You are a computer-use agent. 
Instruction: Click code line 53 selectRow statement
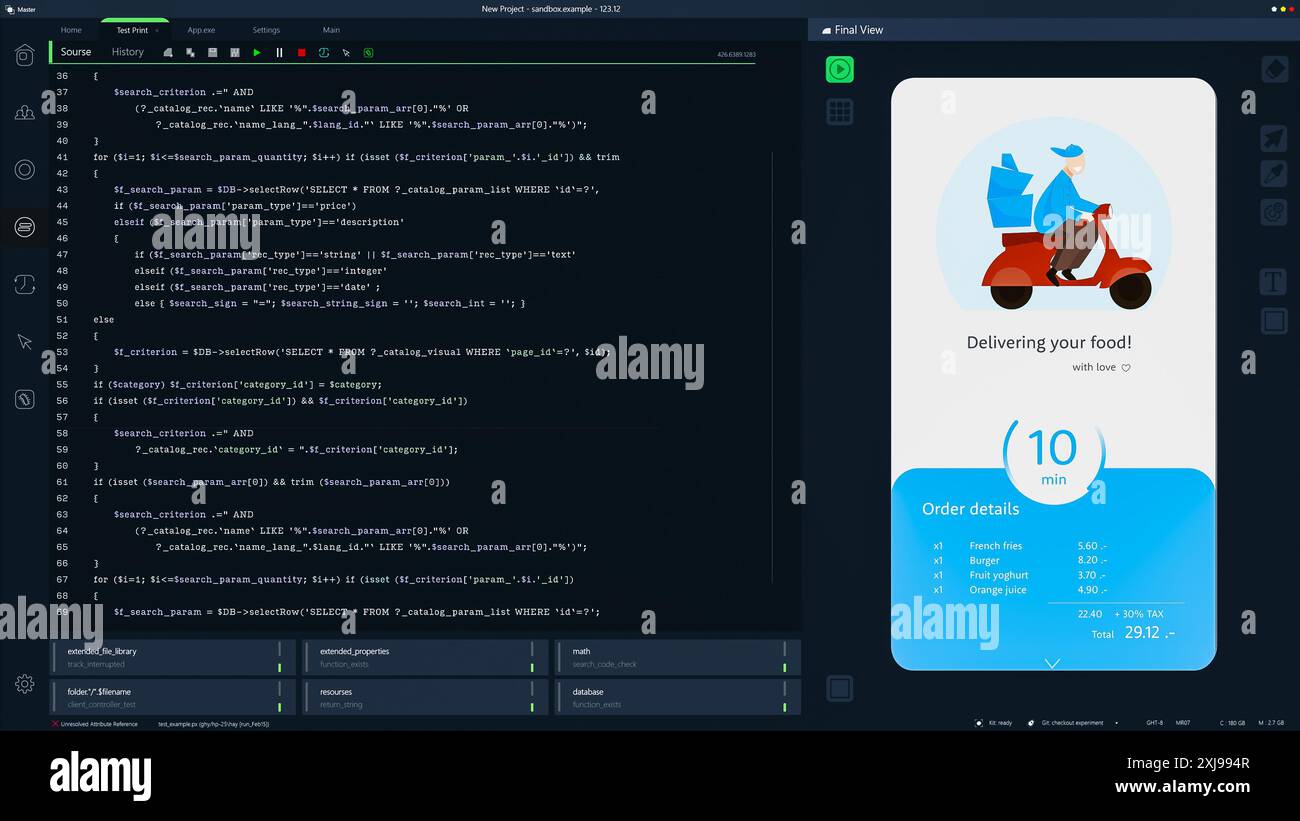(x=361, y=352)
